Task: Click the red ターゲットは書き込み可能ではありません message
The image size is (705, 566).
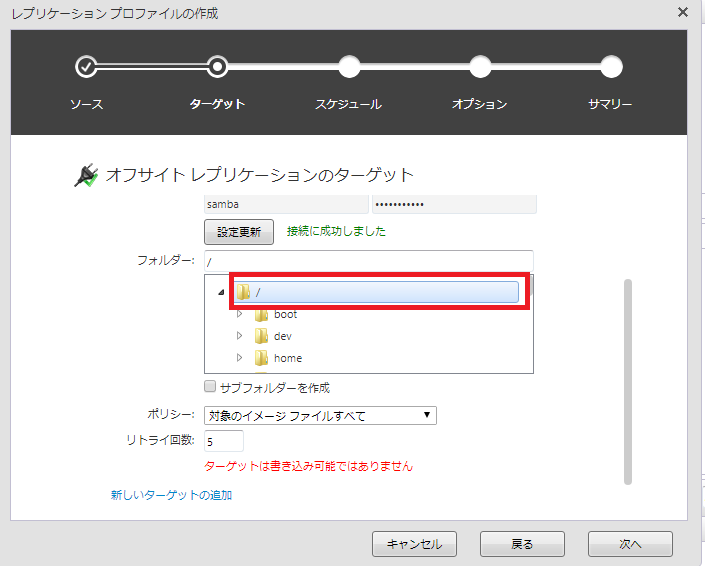Action: [x=308, y=466]
